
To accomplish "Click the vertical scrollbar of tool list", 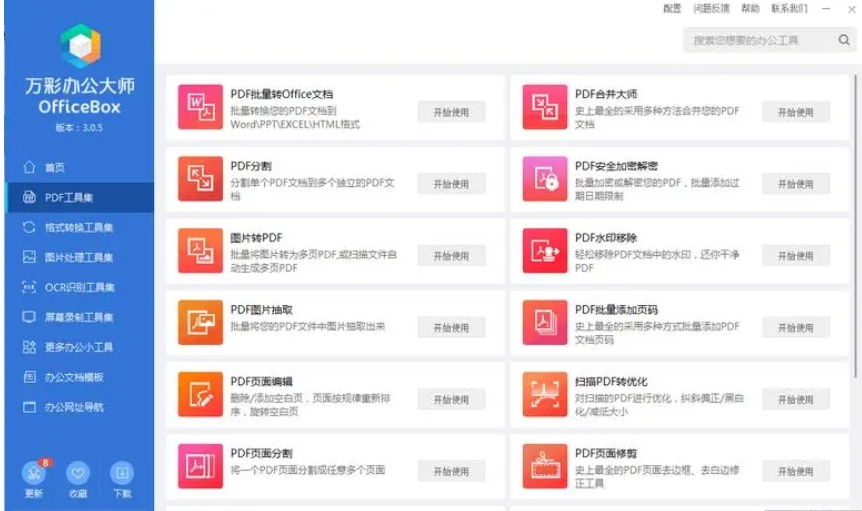I will (x=855, y=226).
